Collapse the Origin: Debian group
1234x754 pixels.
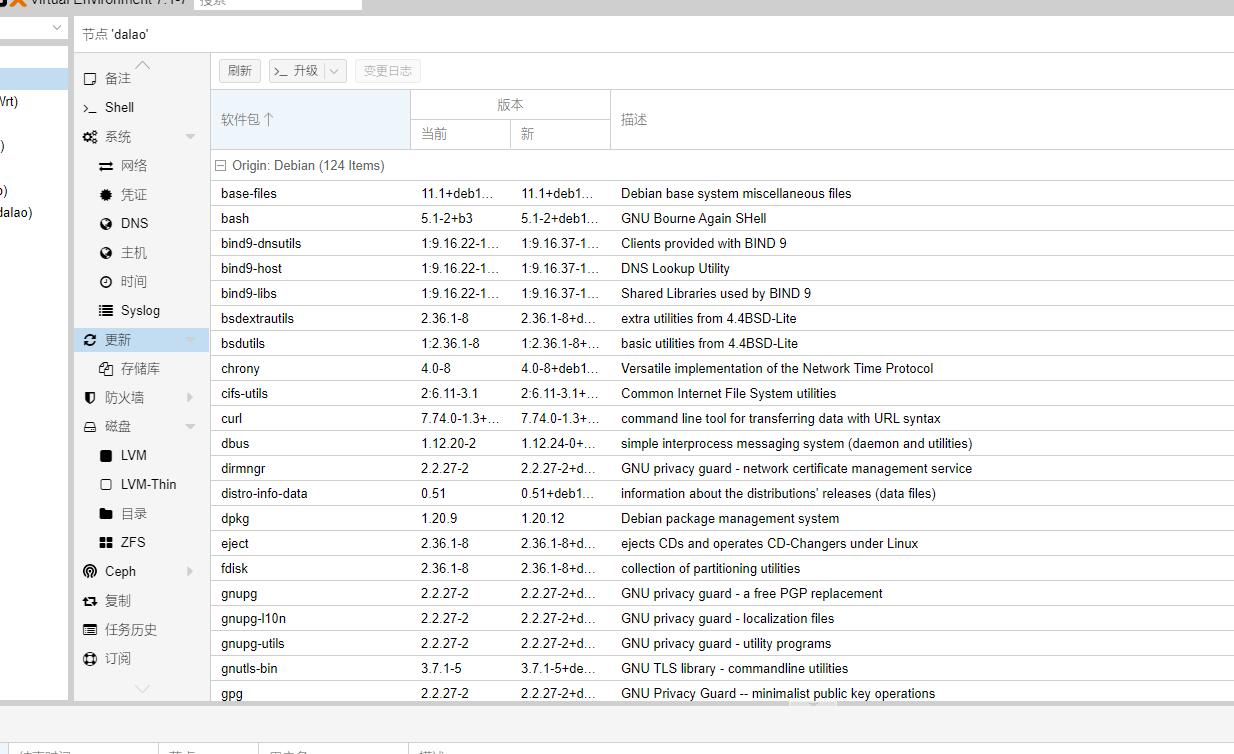pyautogui.click(x=221, y=165)
